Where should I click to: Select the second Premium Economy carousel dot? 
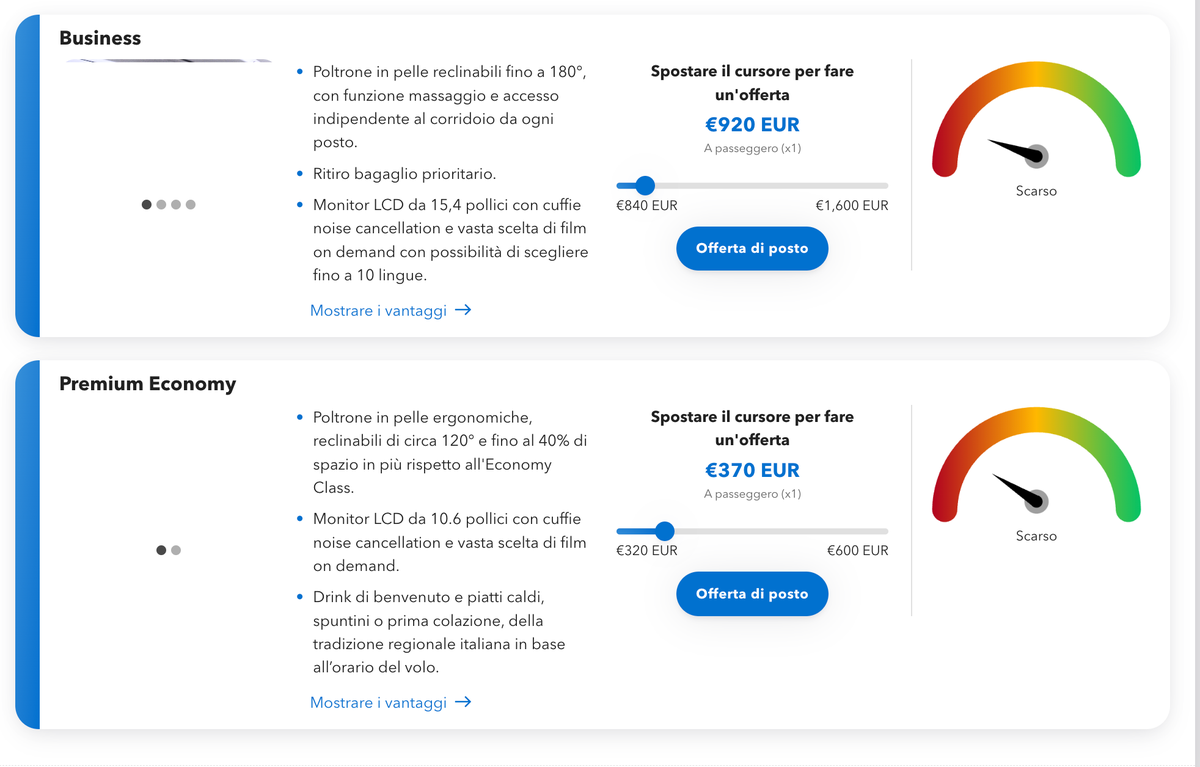click(x=176, y=550)
